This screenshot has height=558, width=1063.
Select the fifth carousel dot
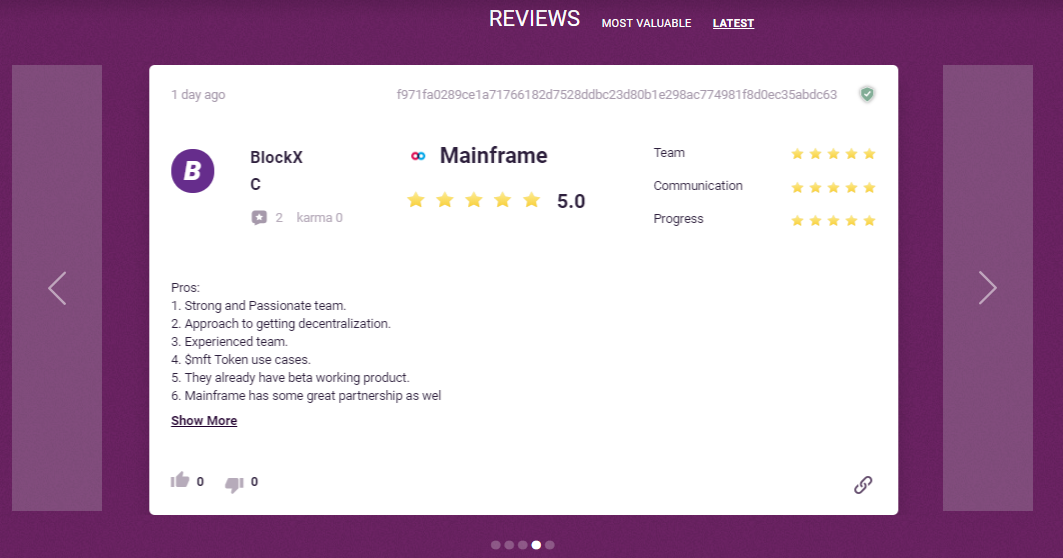[550, 545]
